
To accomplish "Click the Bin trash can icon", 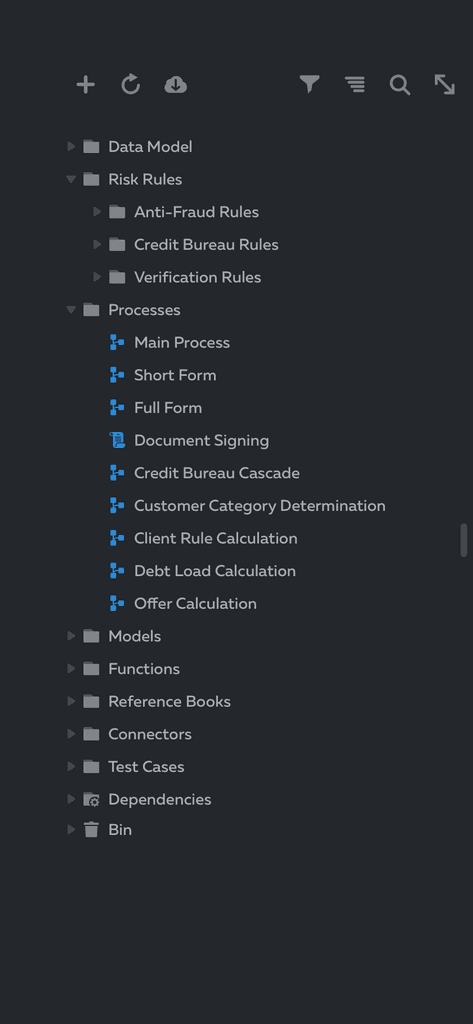I will click(91, 830).
